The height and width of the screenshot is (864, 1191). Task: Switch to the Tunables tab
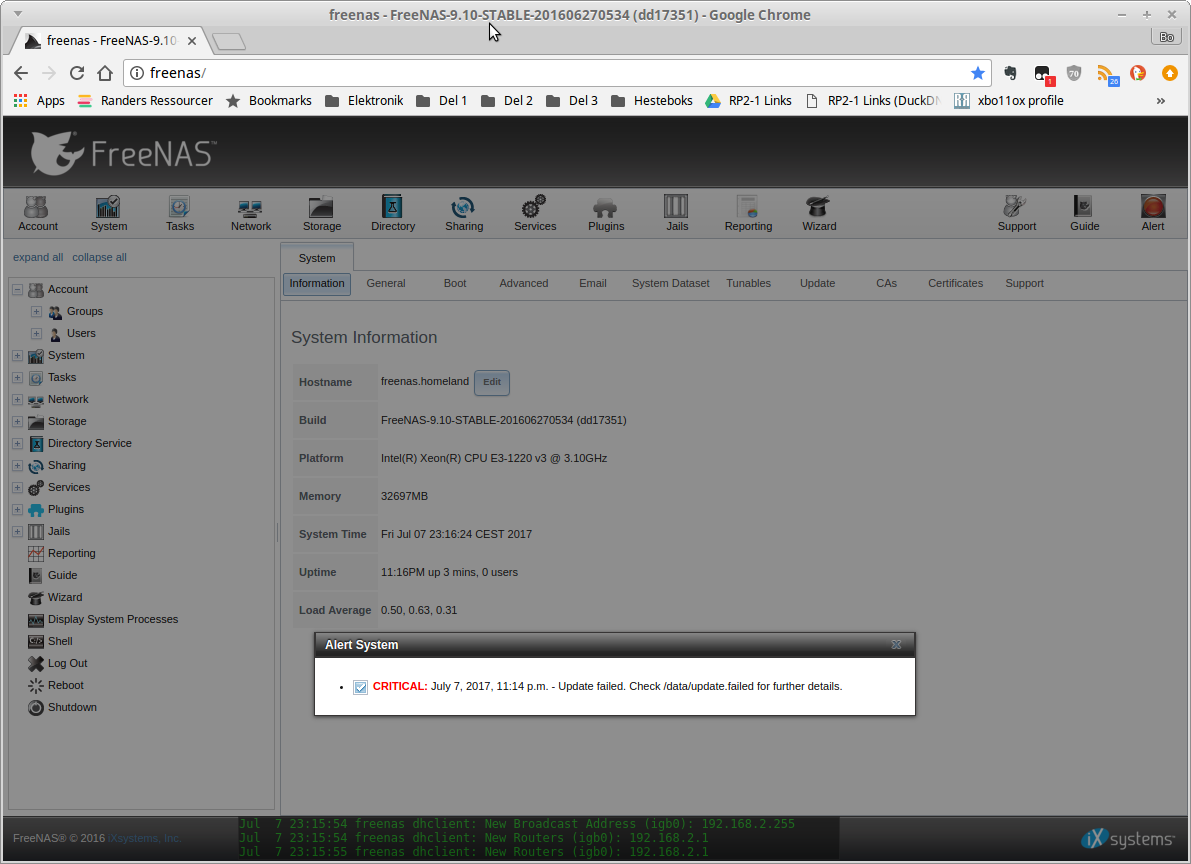748,283
